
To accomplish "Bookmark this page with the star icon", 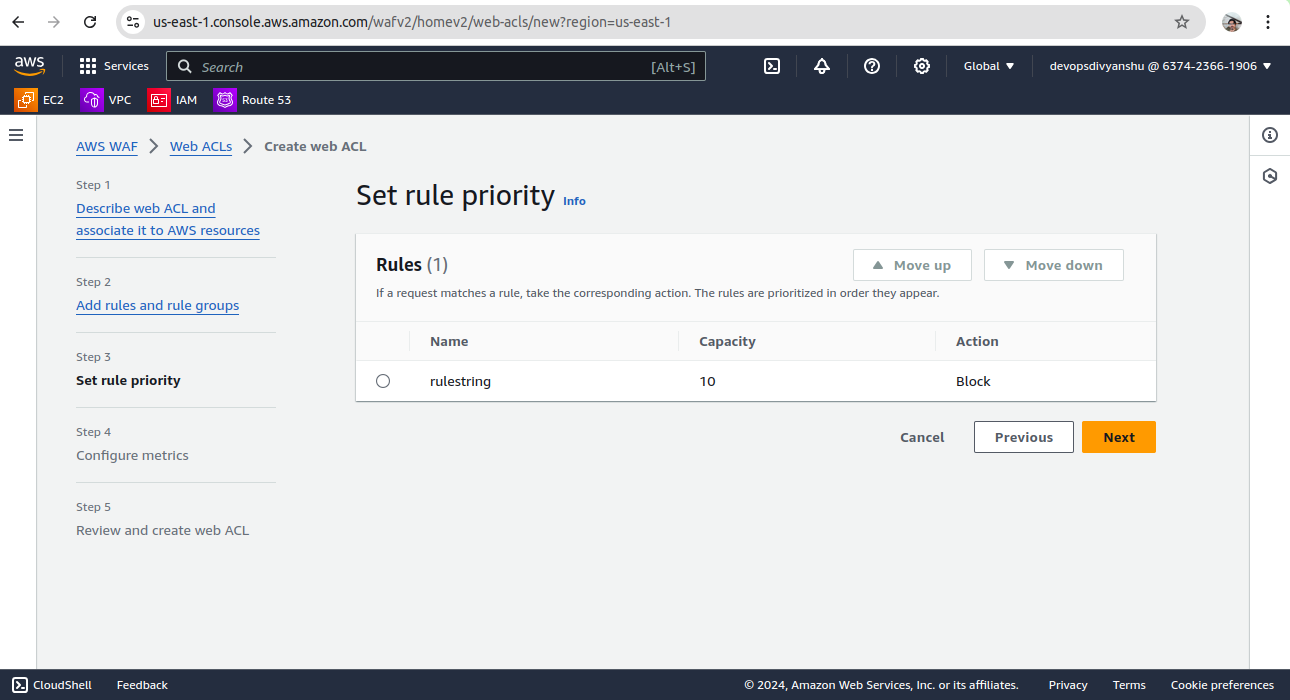I will coord(1182,22).
